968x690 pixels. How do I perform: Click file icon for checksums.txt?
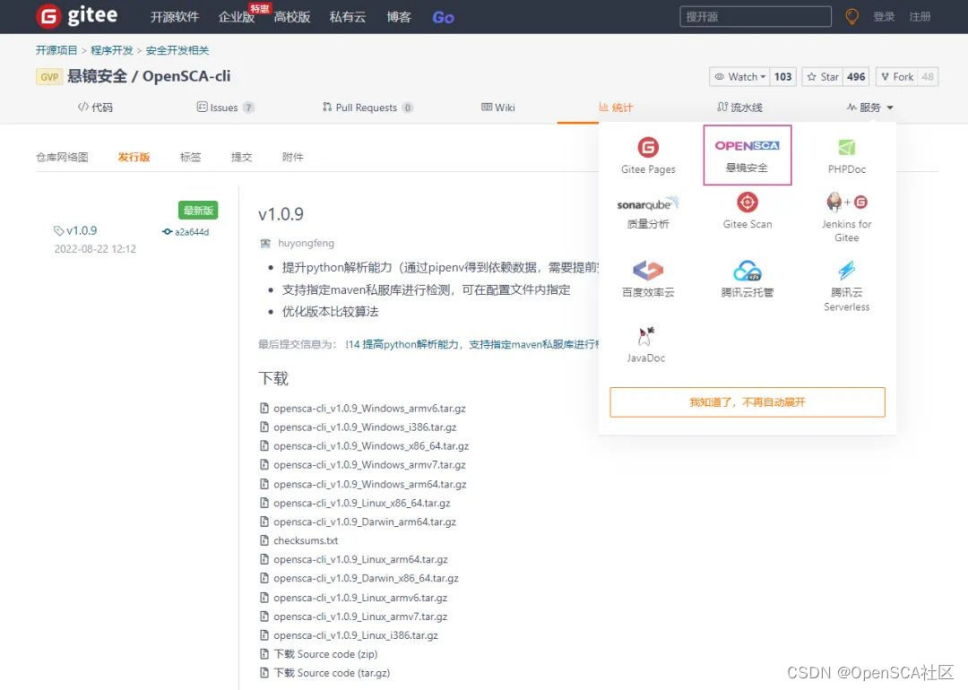[x=264, y=541]
